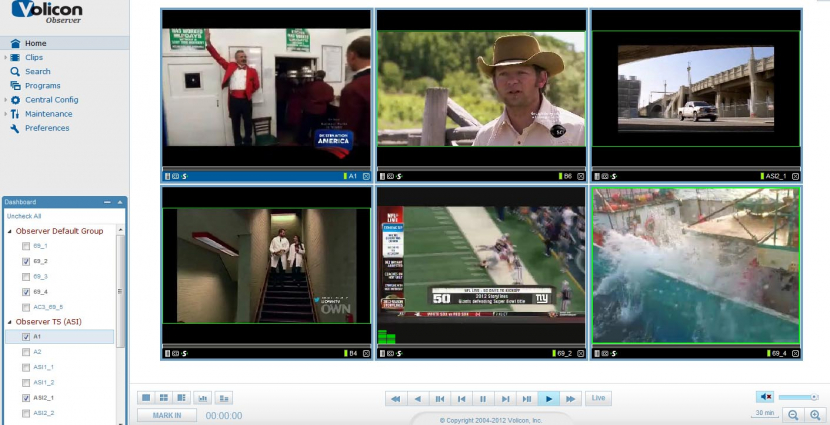Click fast forward button
The height and width of the screenshot is (425, 830).
coord(571,399)
